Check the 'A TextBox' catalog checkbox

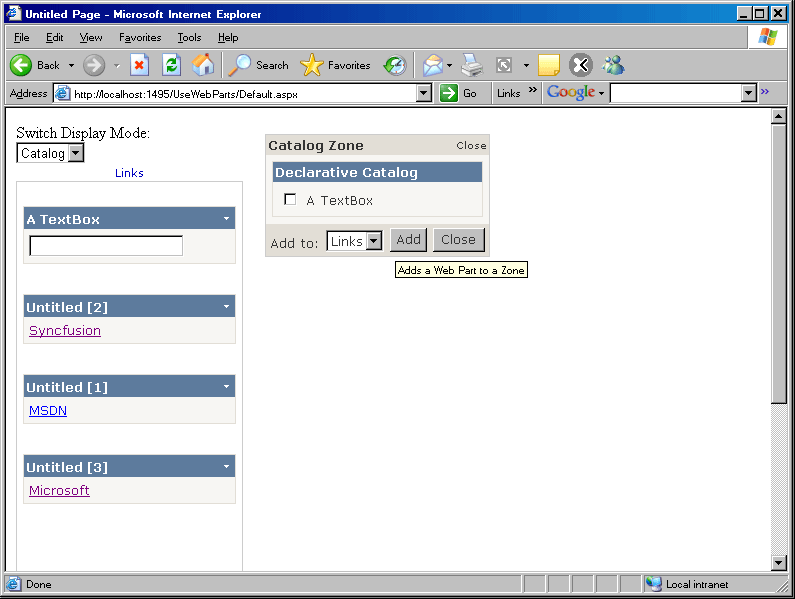click(290, 200)
